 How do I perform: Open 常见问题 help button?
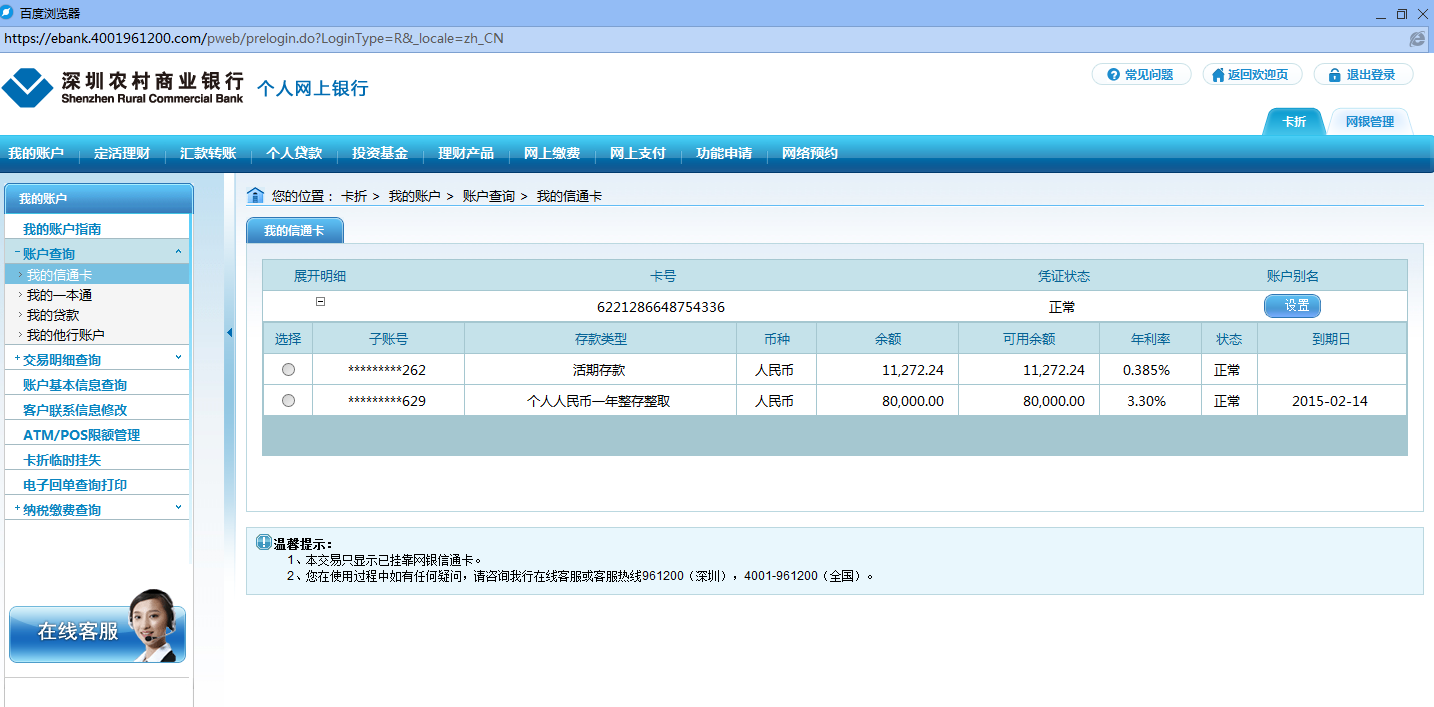(x=1140, y=75)
